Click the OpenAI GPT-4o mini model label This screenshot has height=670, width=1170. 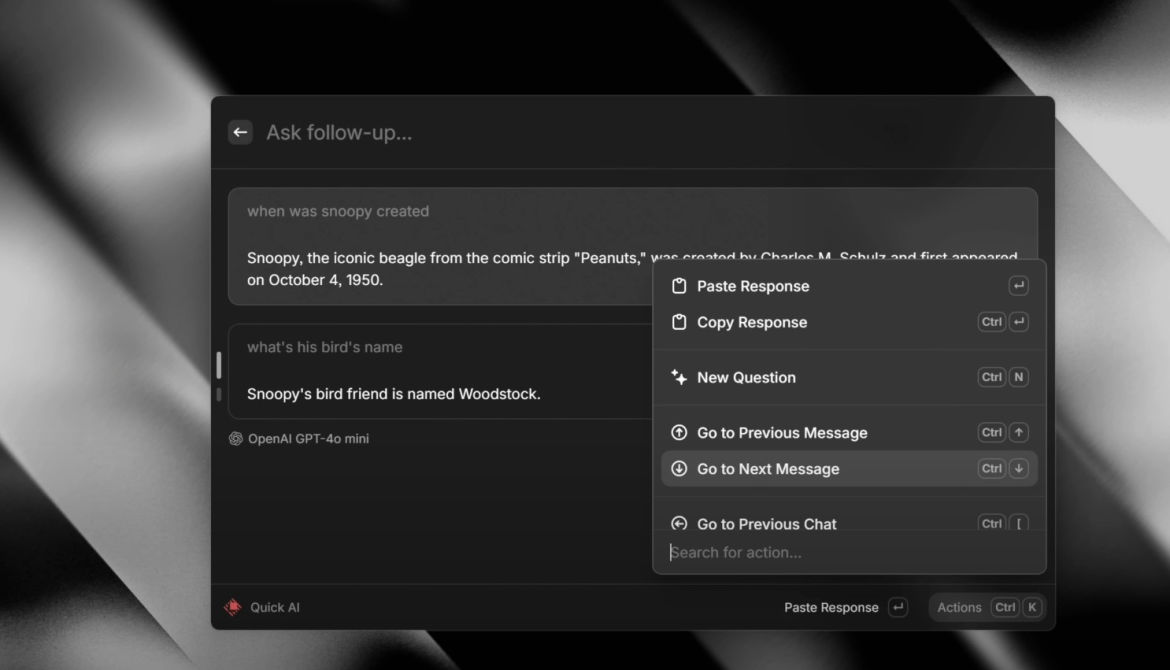coord(308,439)
